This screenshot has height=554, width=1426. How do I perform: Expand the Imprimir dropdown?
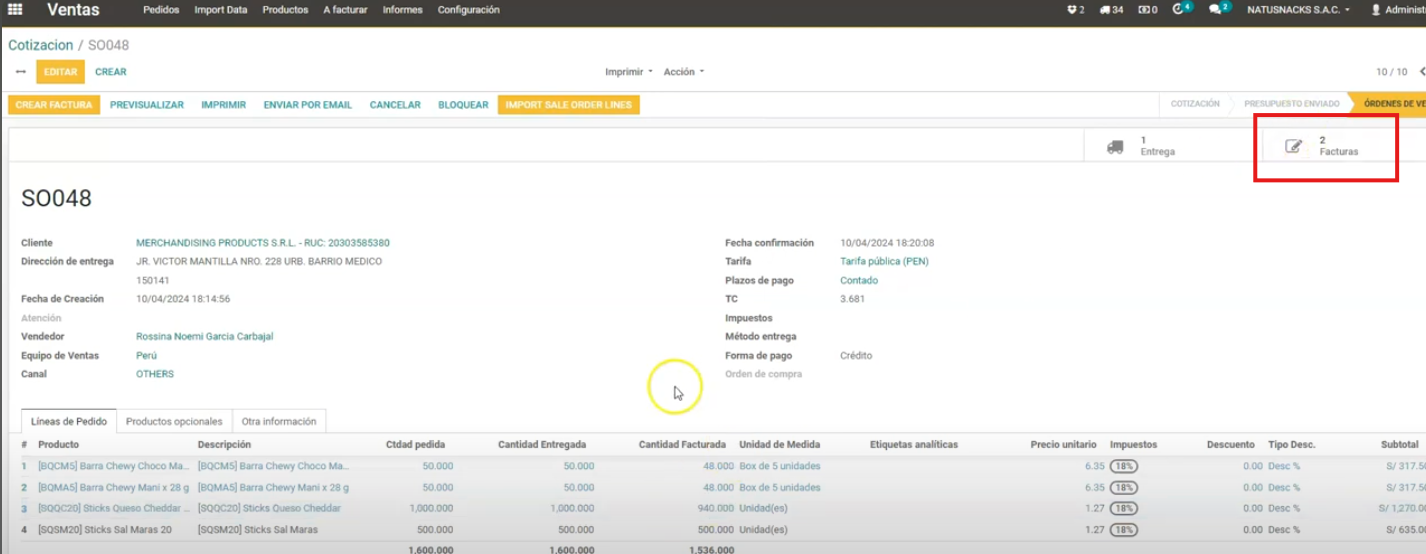[x=628, y=72]
